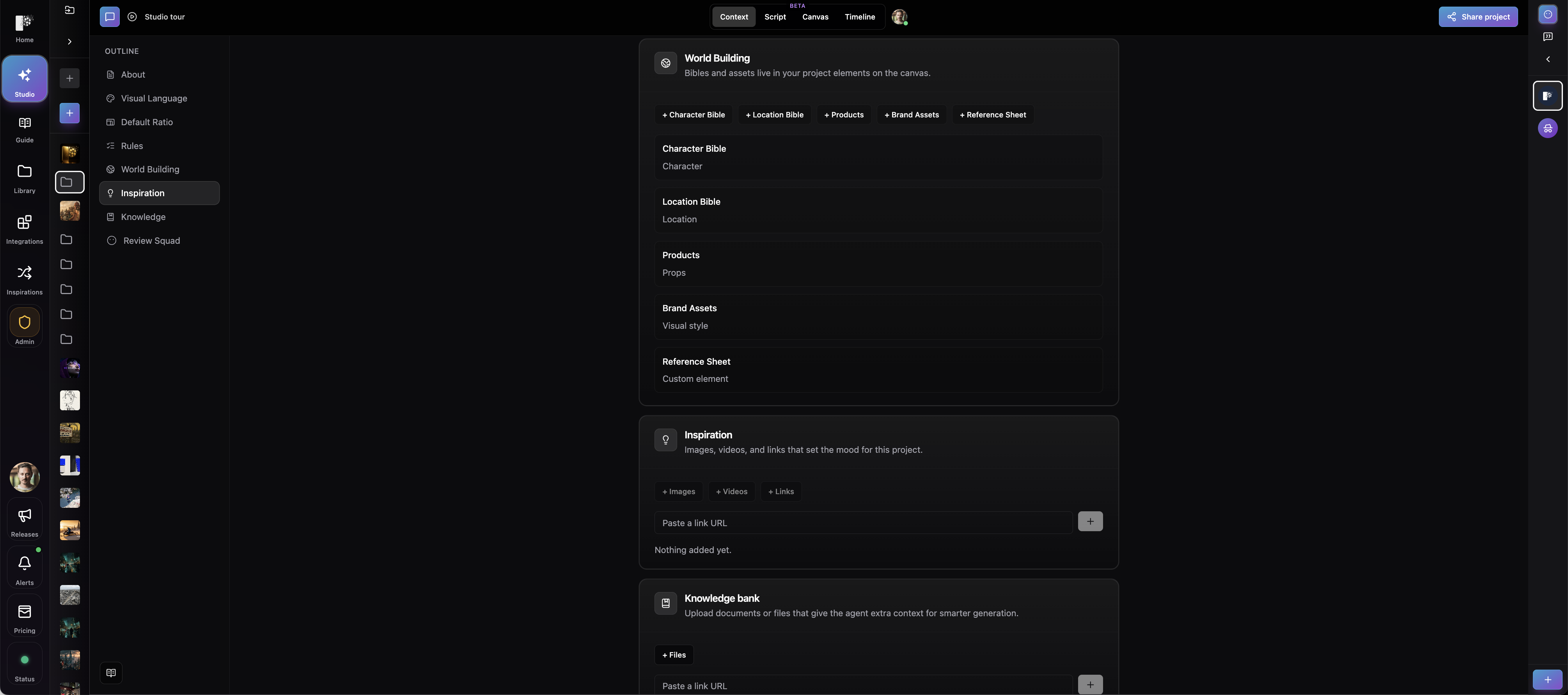Screen dimensions: 1568x695
Task: Go to About in outline
Action: point(160,75)
